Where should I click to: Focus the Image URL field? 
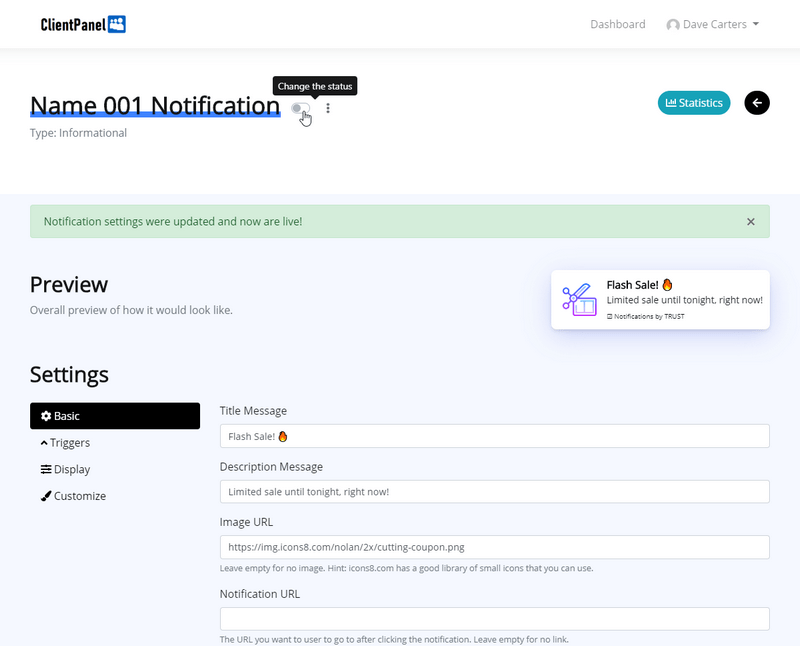coord(494,547)
